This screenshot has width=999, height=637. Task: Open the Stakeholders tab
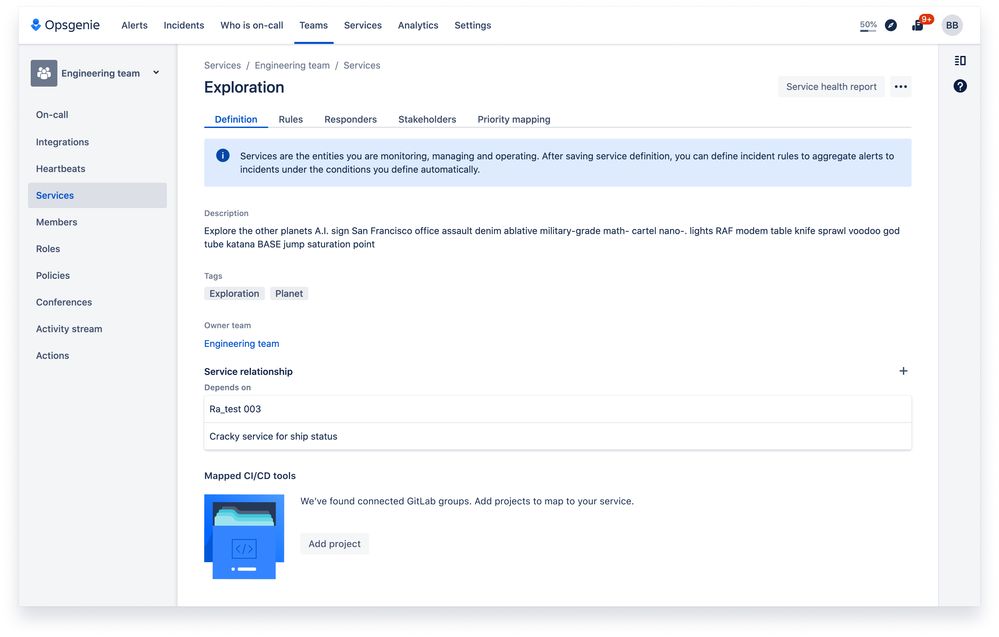(427, 119)
